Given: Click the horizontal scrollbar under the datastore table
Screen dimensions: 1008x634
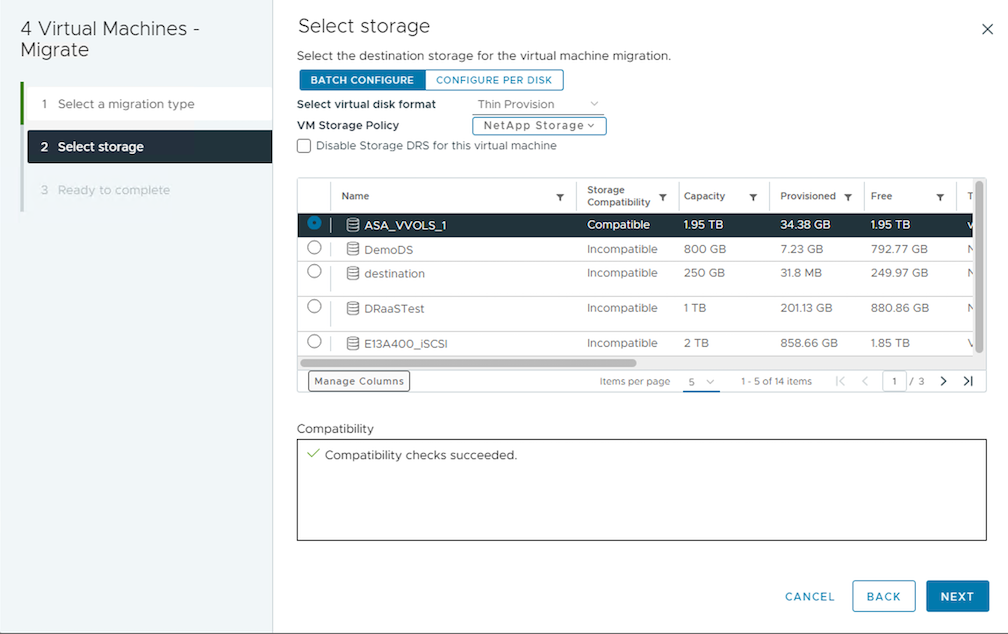Looking at the screenshot, I should [468, 363].
